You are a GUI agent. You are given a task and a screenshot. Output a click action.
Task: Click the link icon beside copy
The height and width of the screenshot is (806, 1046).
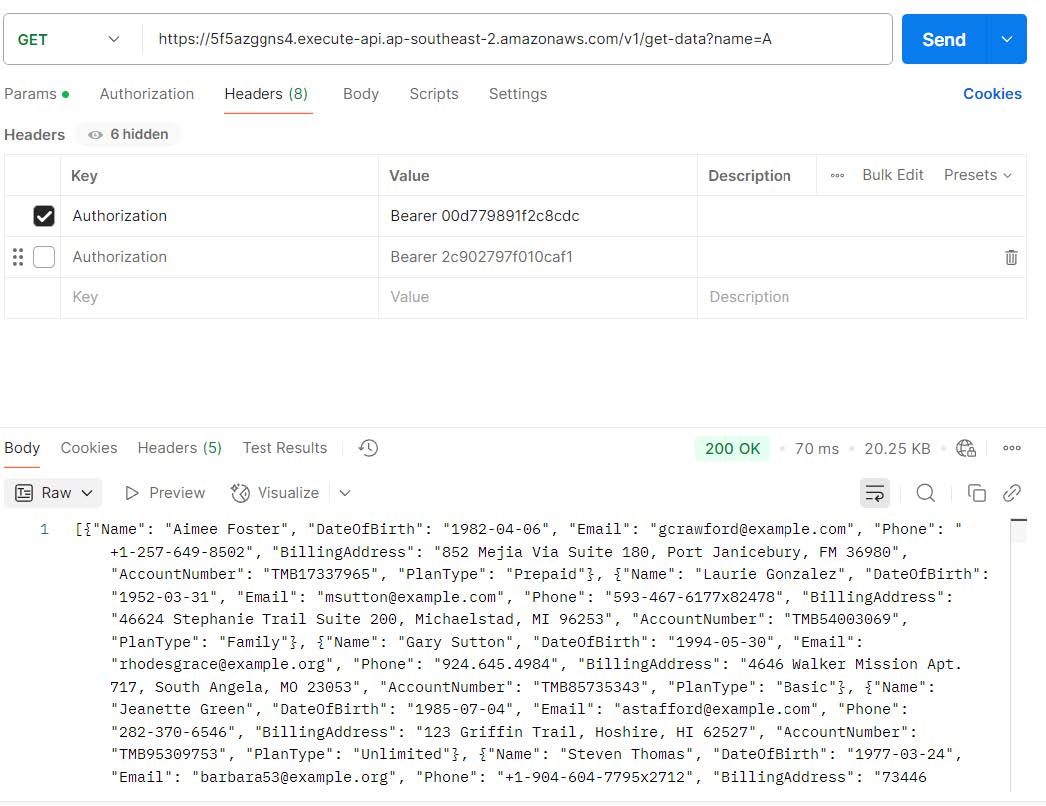pos(1012,493)
